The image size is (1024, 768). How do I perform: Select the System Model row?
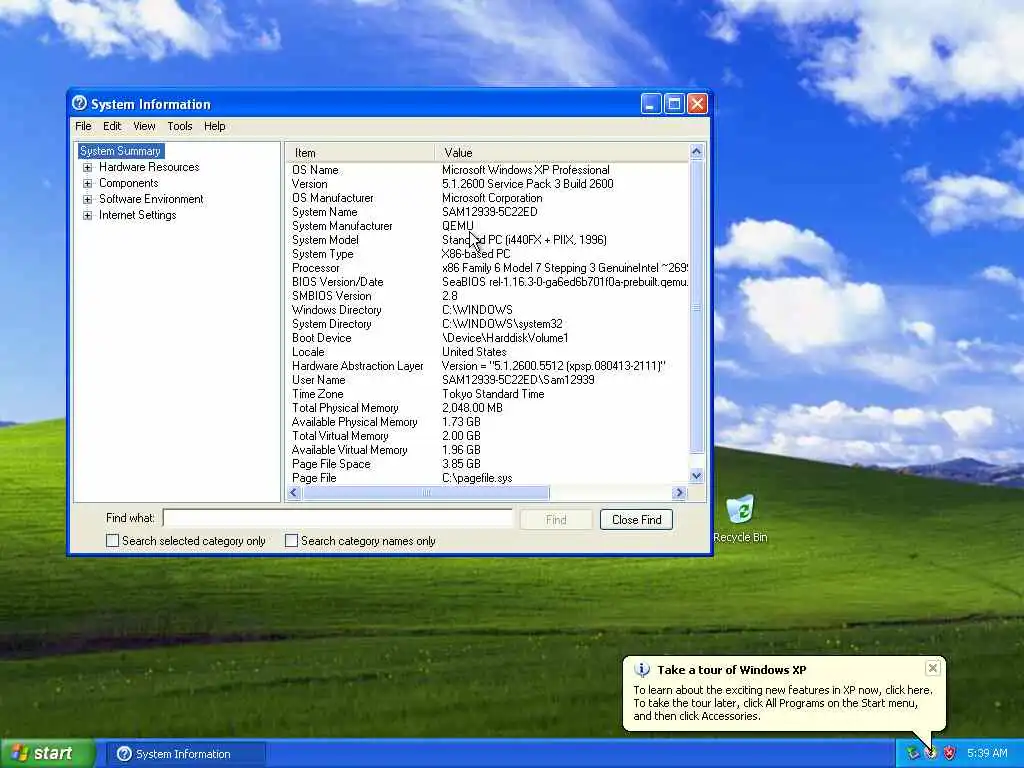pyautogui.click(x=487, y=240)
